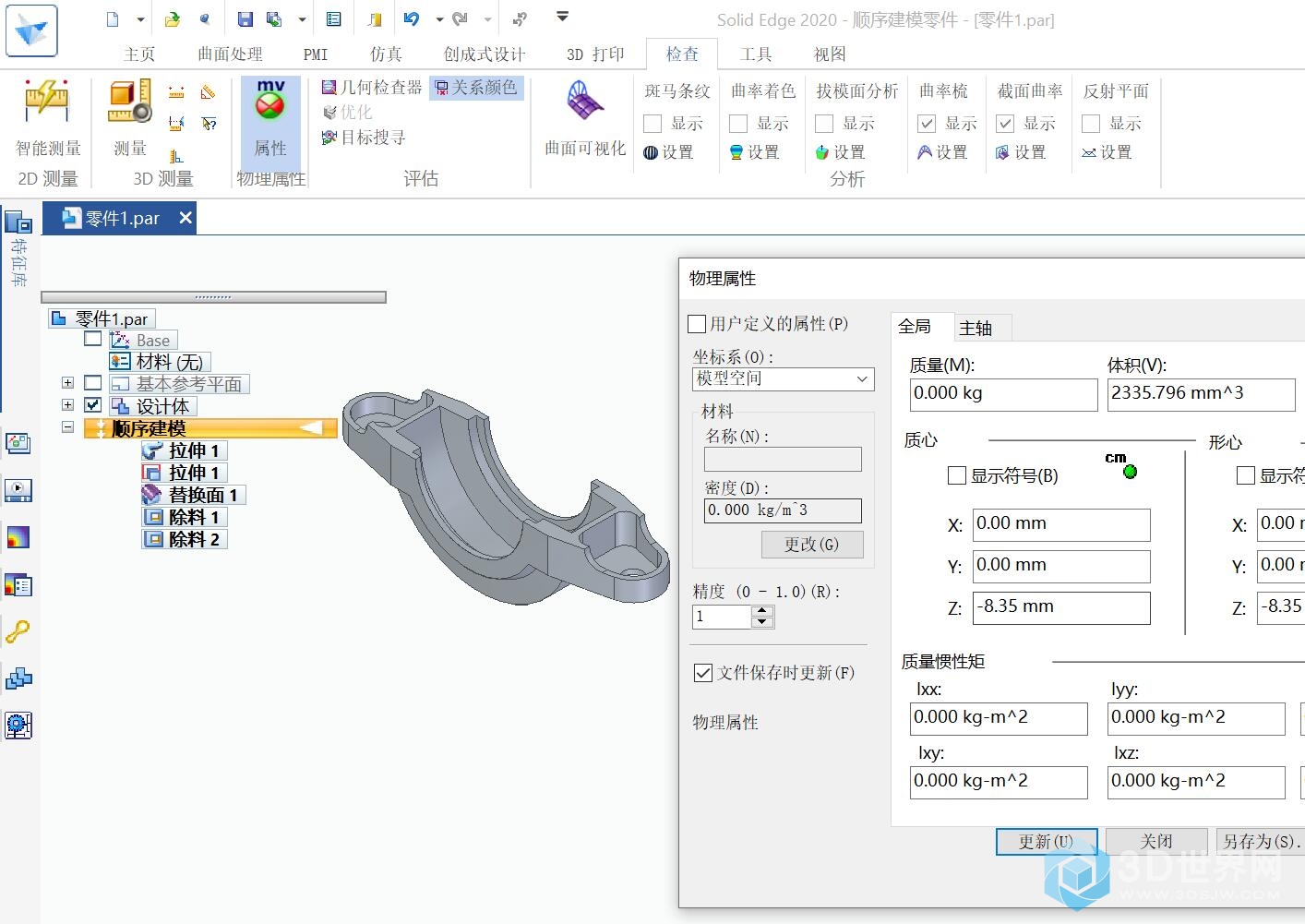Viewport: 1305px width, 924px height.
Task: Open the Geometry Inspector (几何检查器)
Action: 372,87
